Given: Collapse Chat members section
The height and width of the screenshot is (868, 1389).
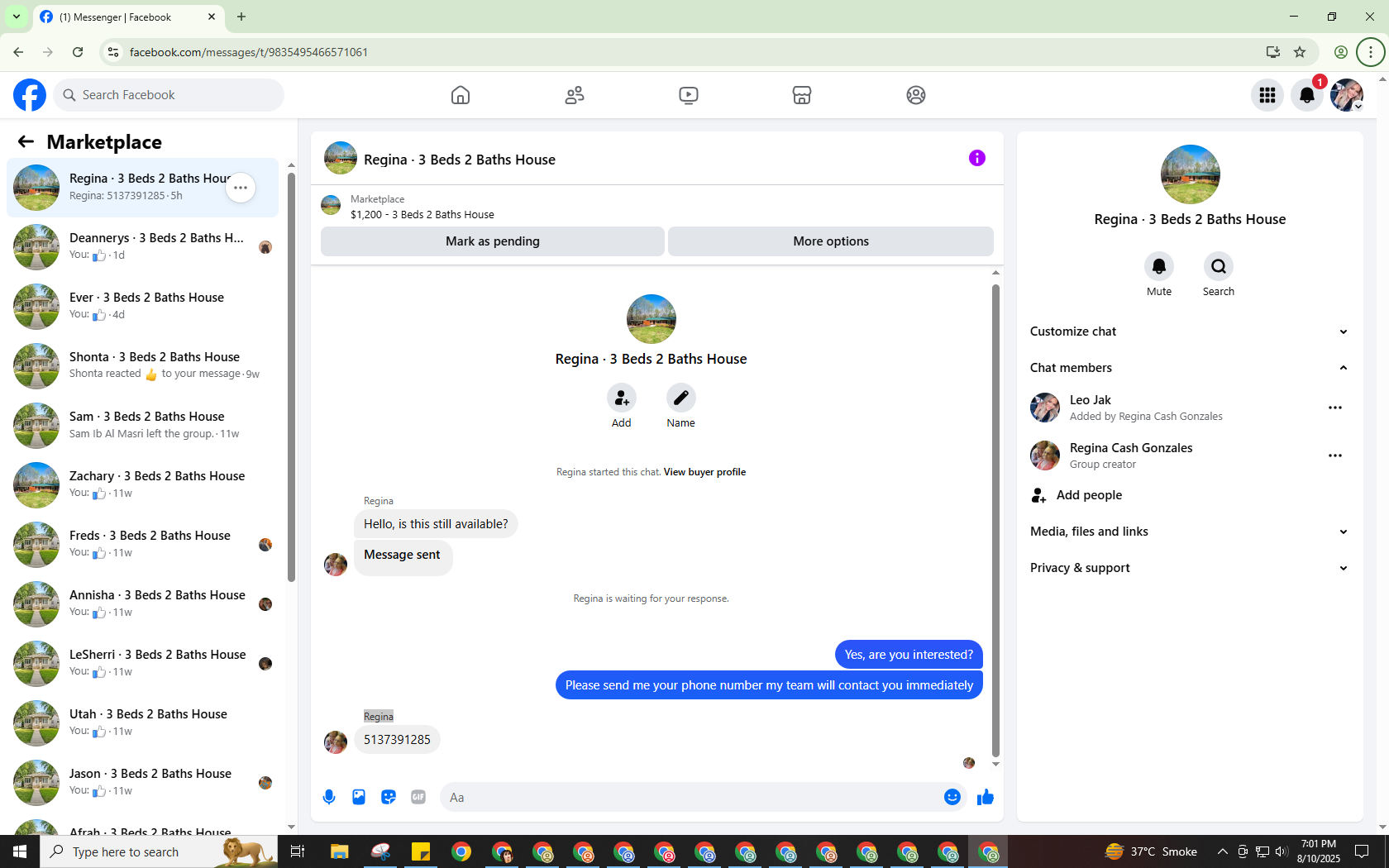Looking at the screenshot, I should [1190, 368].
